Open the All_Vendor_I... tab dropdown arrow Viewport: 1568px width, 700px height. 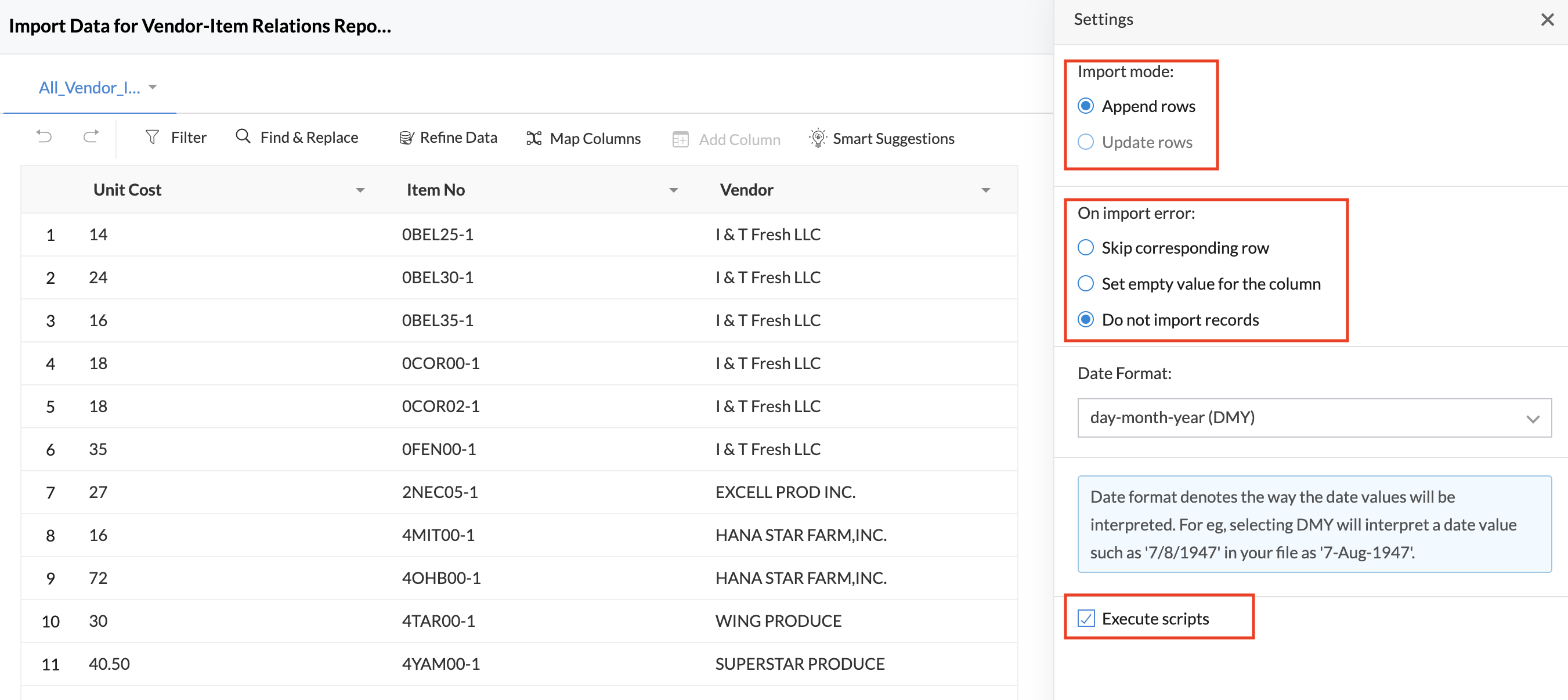[153, 87]
